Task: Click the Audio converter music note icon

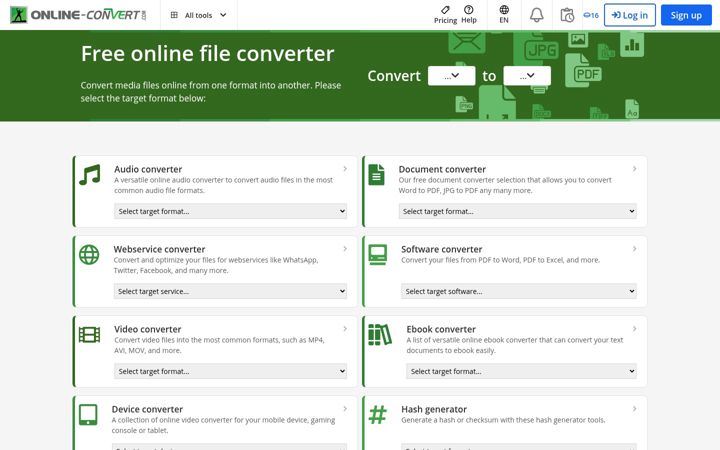Action: [x=90, y=175]
